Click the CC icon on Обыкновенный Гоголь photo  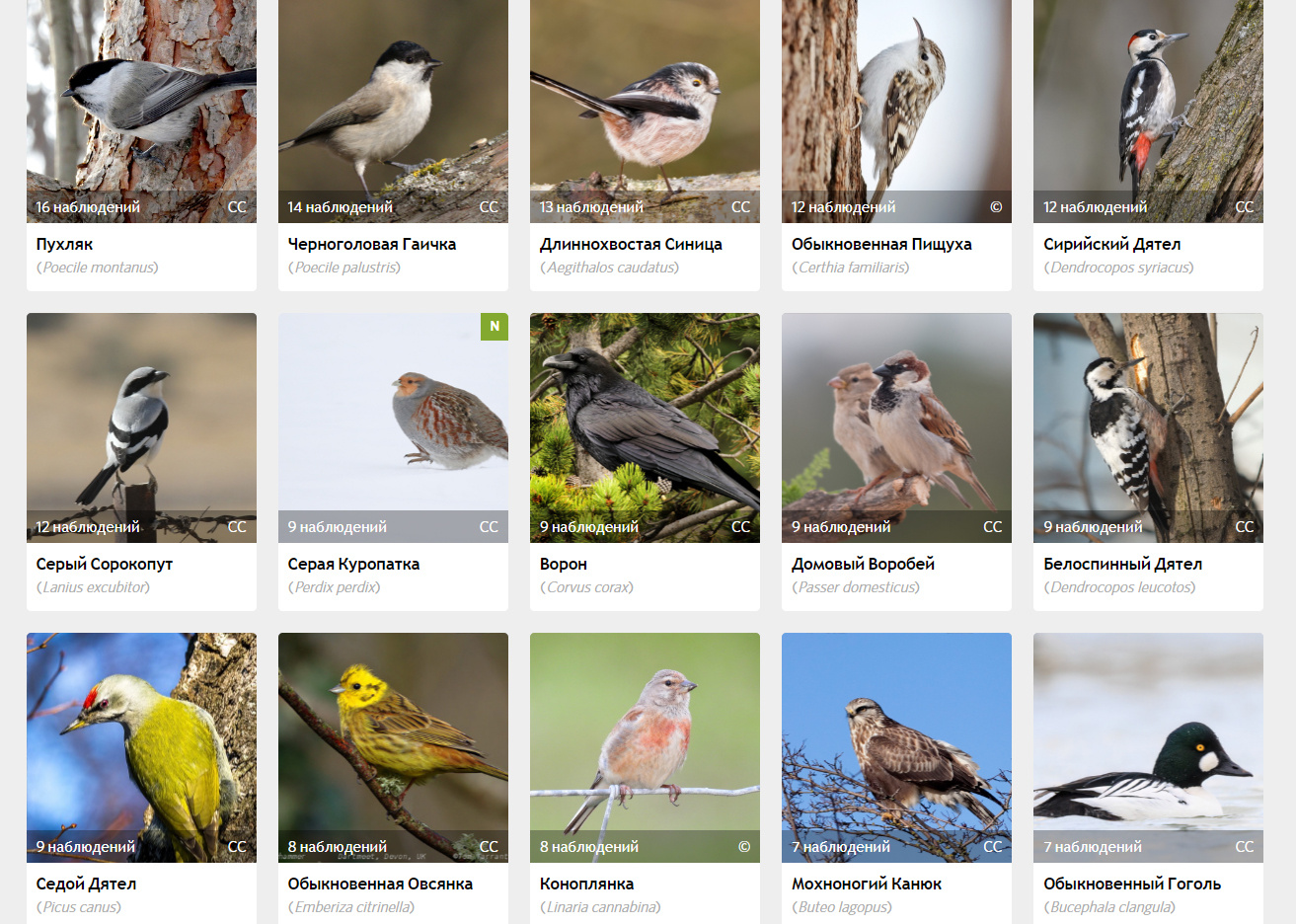point(1244,847)
